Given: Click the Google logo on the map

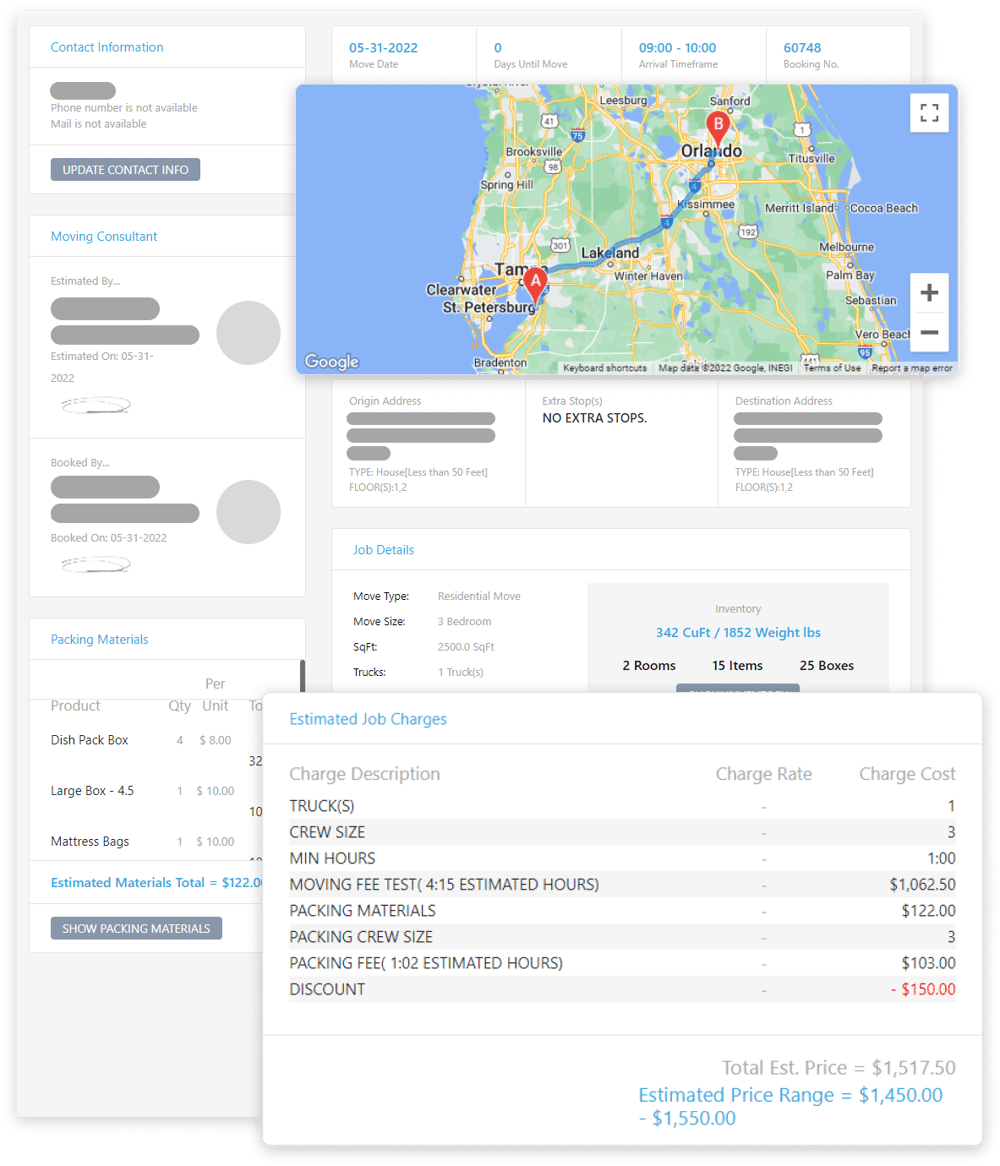Looking at the screenshot, I should (331, 362).
